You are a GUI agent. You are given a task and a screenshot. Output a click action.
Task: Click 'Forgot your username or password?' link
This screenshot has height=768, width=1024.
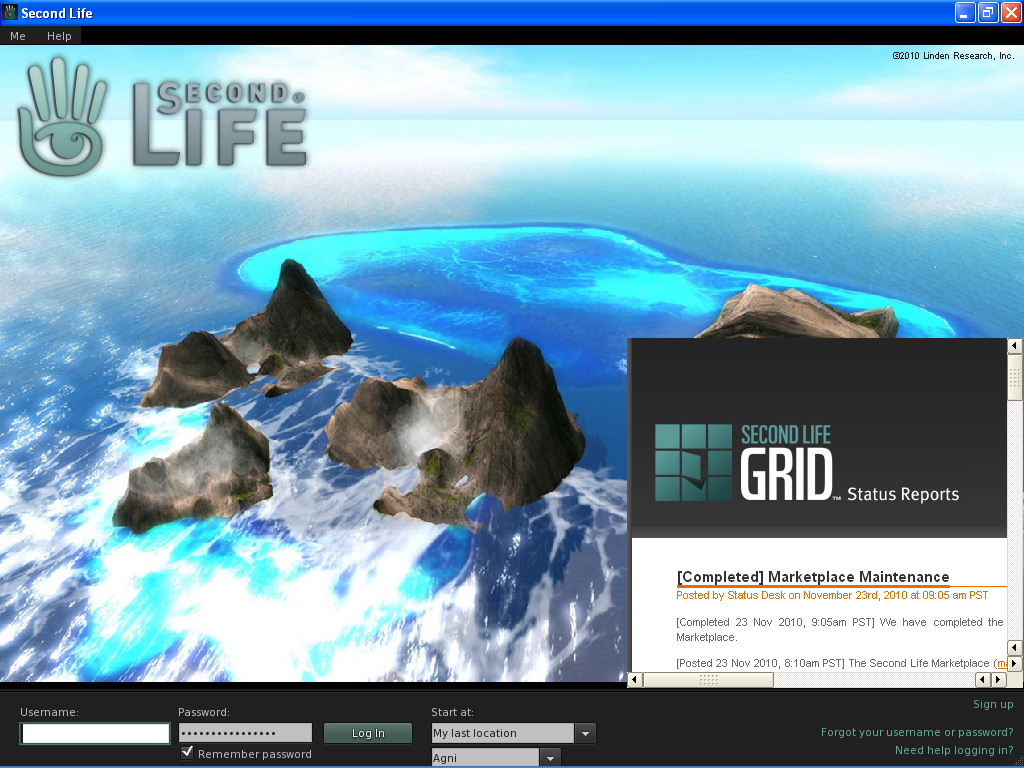[916, 732]
